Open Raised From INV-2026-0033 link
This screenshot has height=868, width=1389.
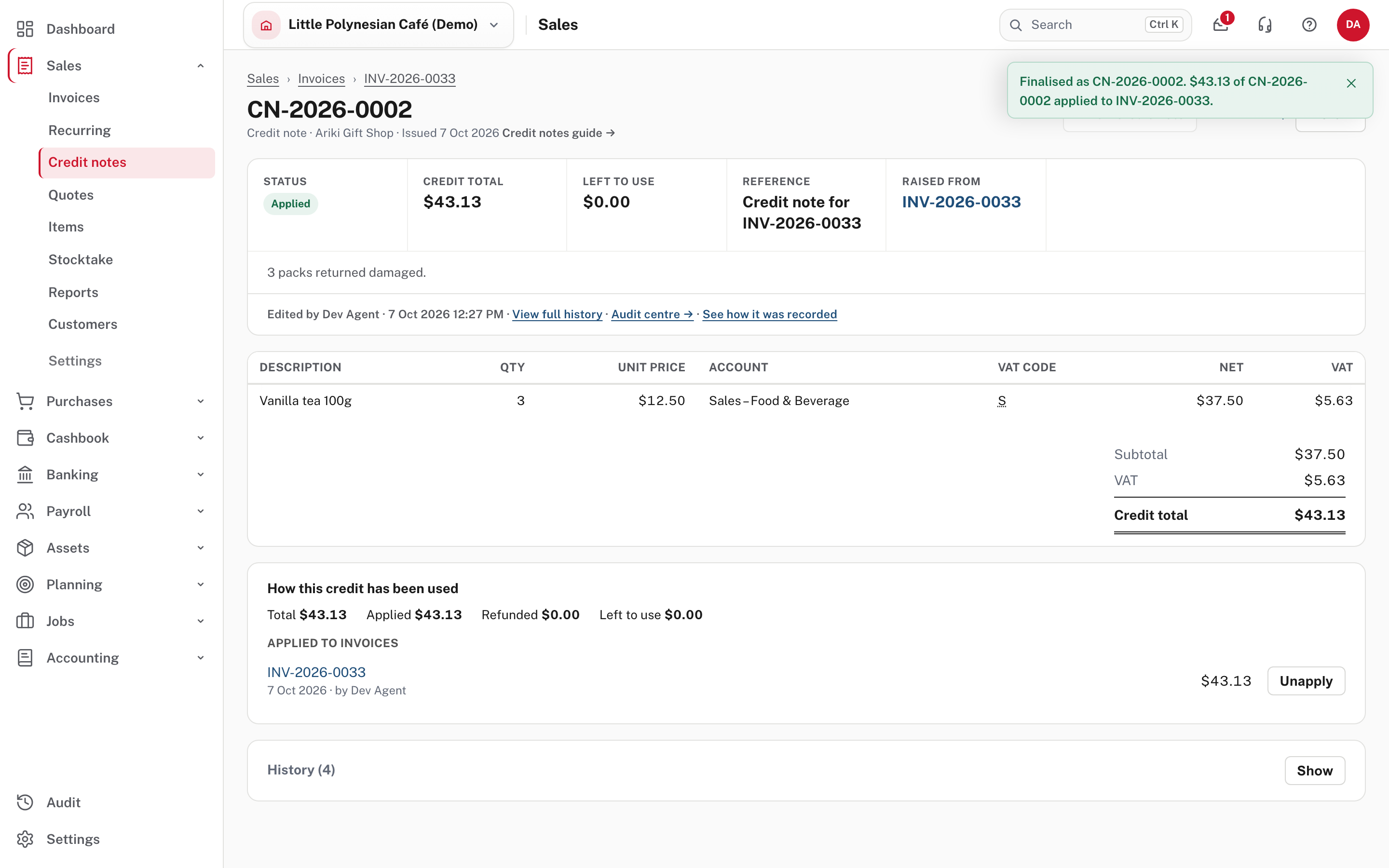[961, 202]
